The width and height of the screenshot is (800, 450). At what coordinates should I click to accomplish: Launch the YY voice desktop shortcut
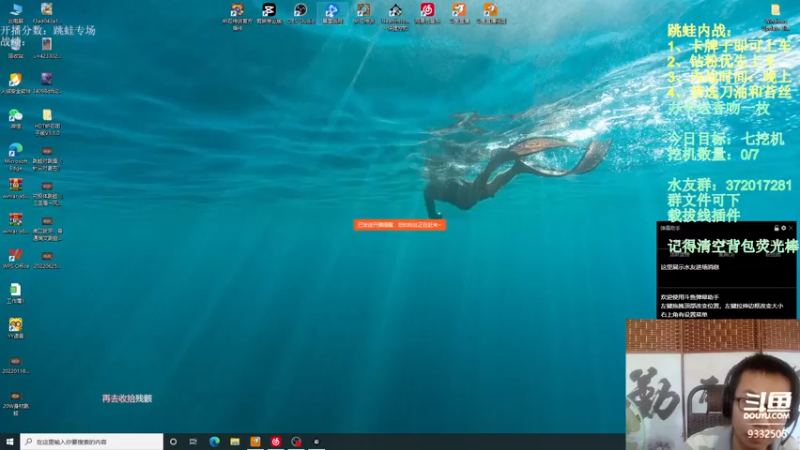[16, 326]
